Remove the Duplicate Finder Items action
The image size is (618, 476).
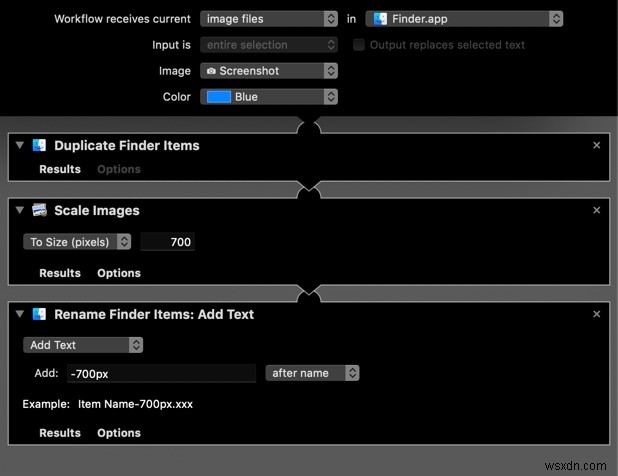point(596,145)
